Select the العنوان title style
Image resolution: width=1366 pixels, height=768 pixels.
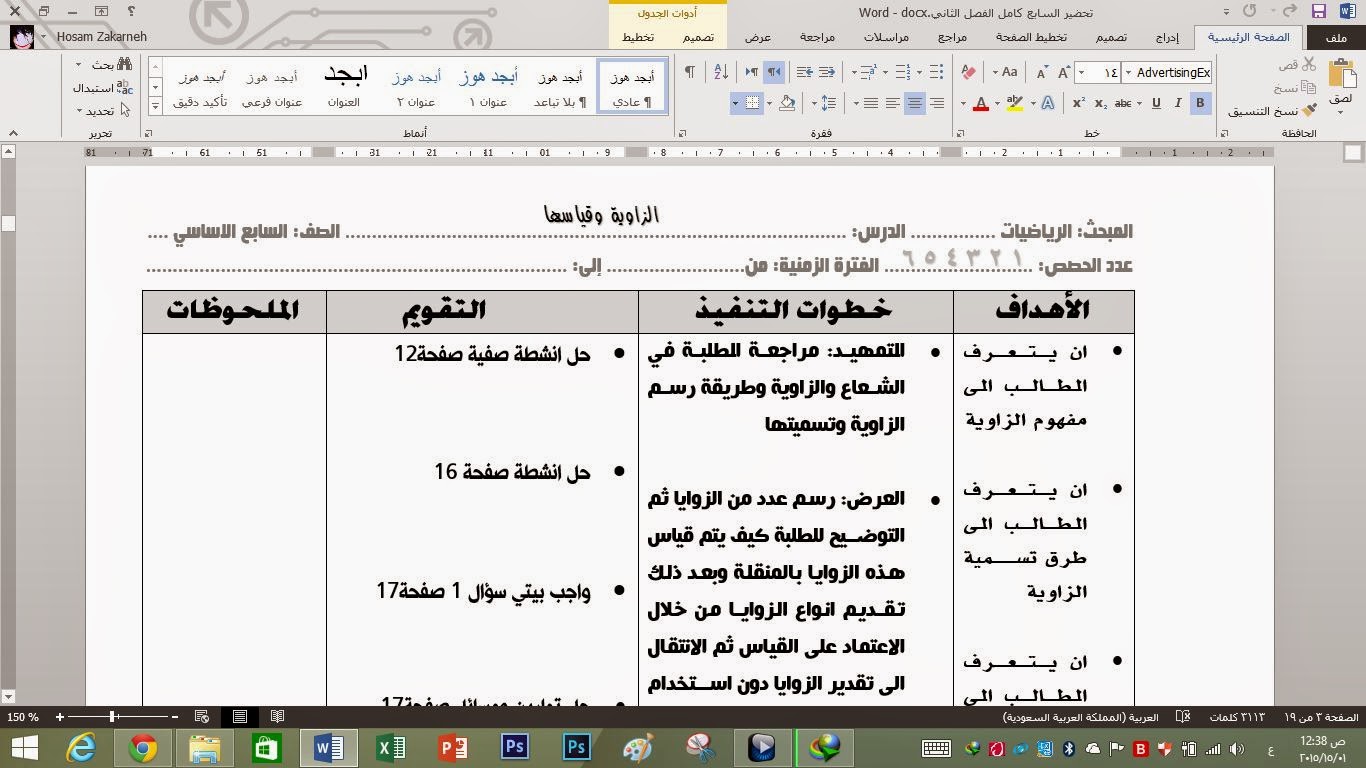(344, 87)
